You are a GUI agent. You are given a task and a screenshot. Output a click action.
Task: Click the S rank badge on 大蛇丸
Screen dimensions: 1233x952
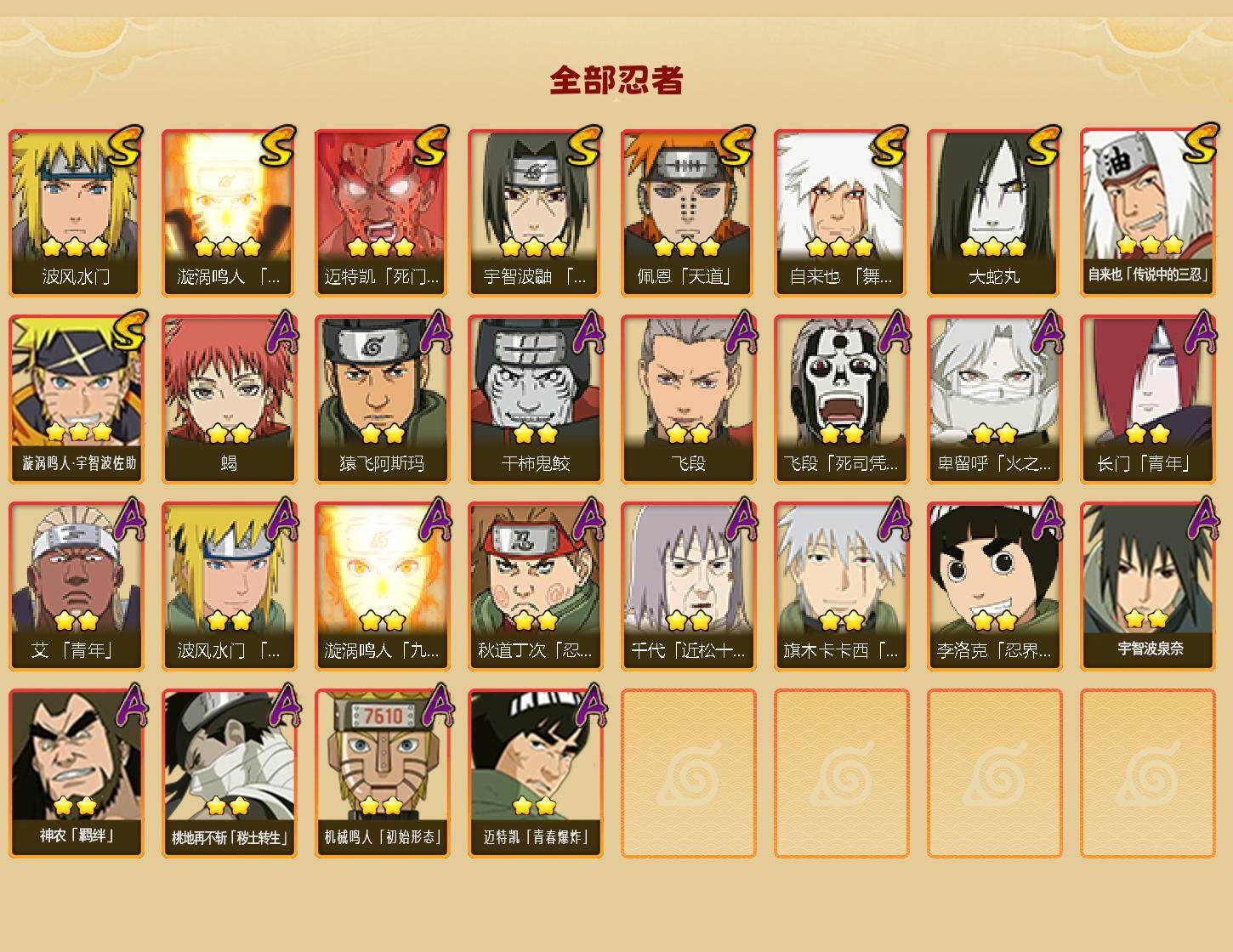coord(1044,146)
